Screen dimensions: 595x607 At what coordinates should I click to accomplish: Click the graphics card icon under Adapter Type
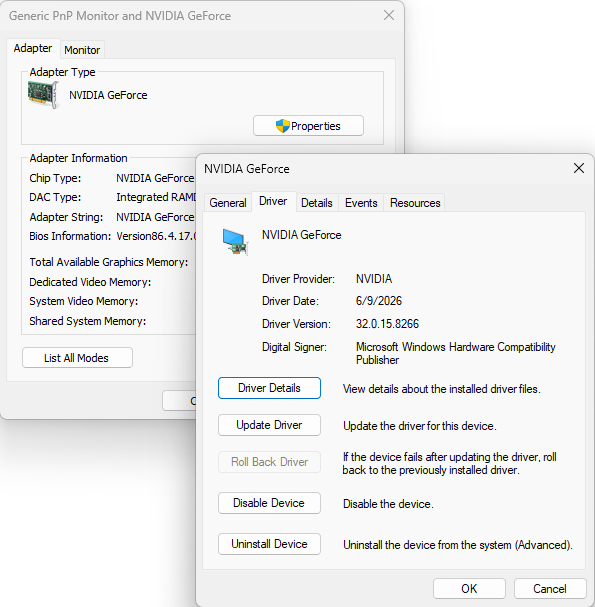tap(43, 95)
